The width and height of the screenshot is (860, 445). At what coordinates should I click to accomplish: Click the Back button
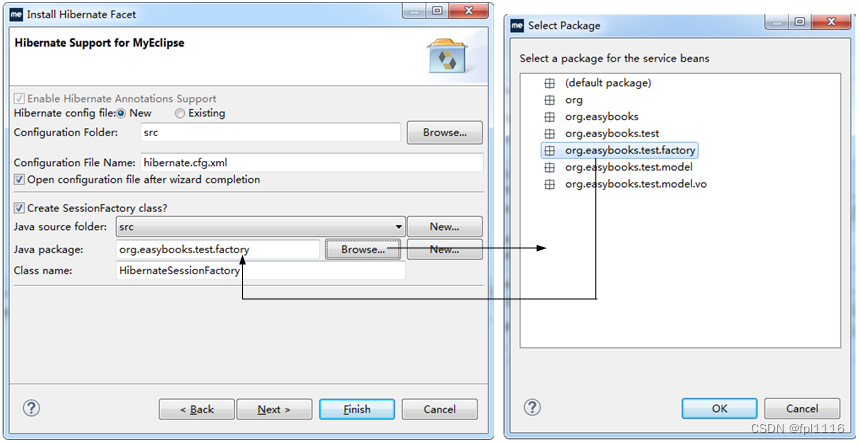[x=197, y=409]
